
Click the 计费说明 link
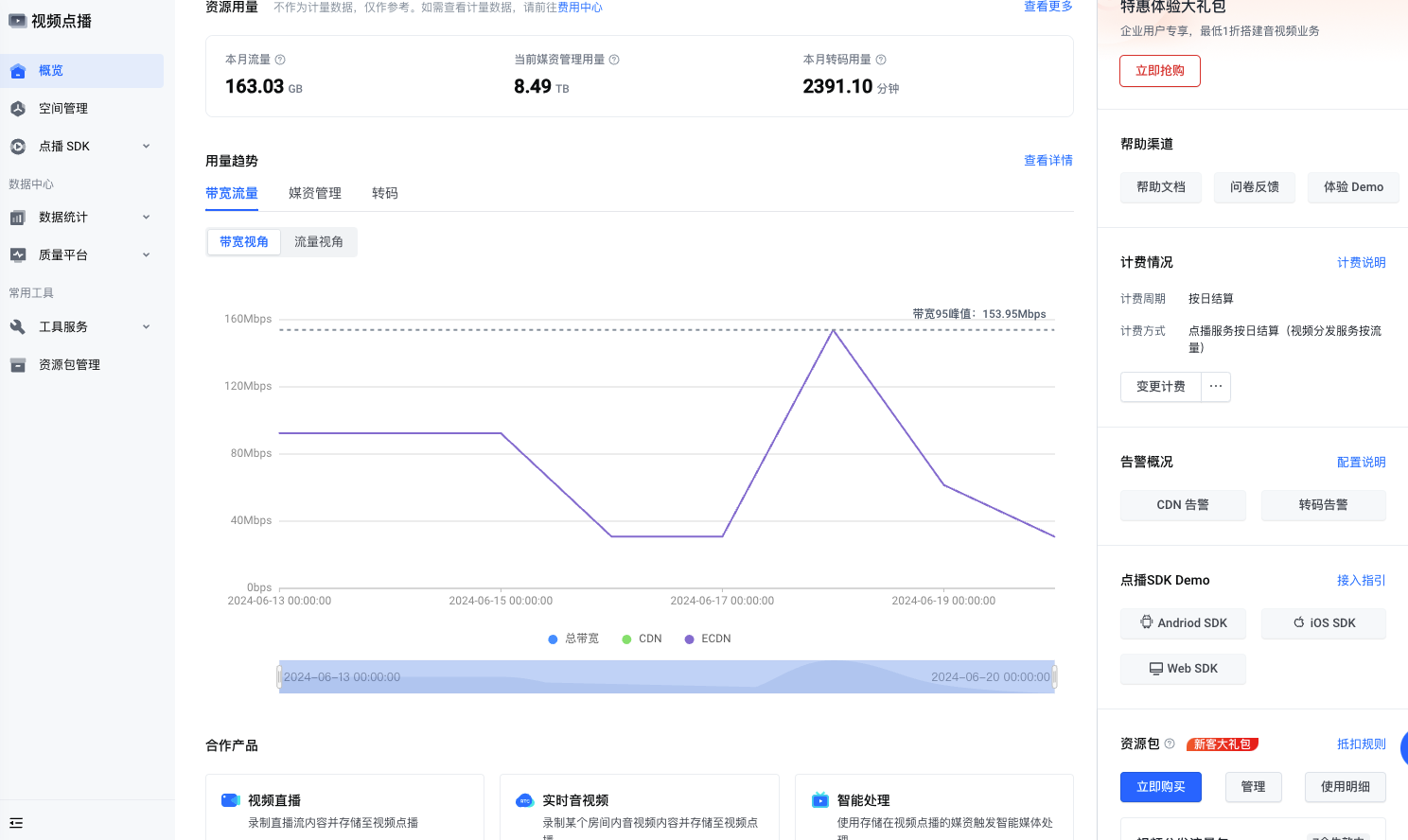[x=1362, y=263]
